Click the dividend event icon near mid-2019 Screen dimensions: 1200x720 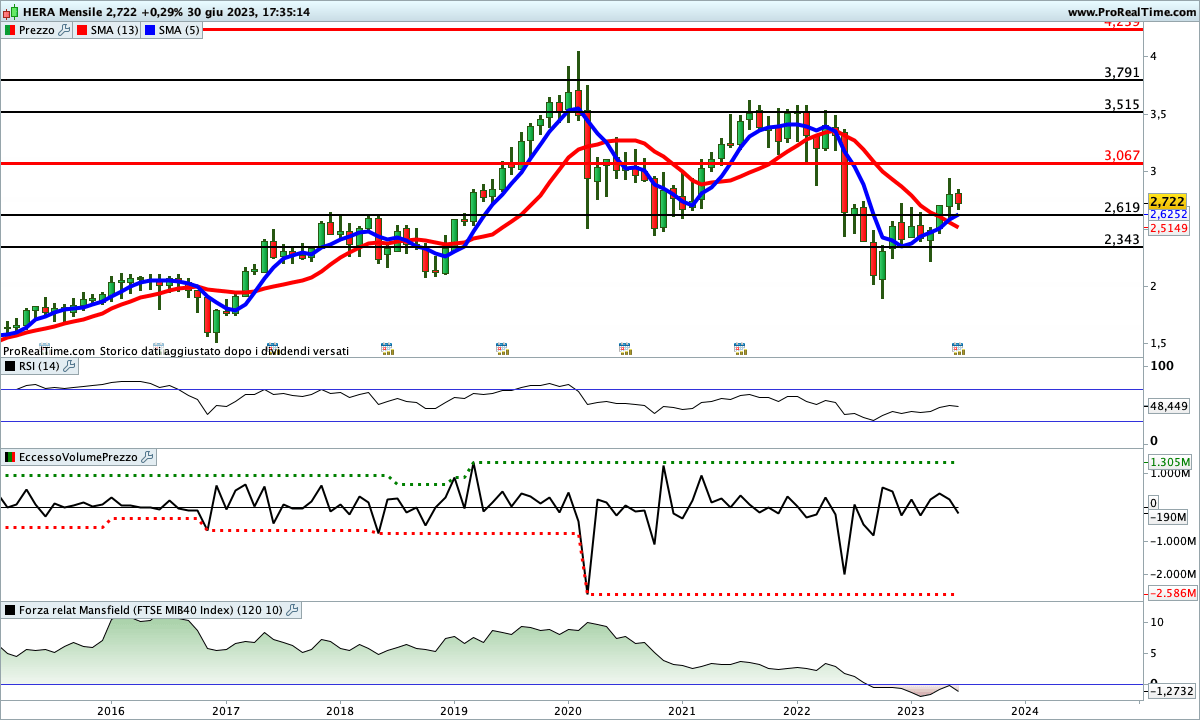pos(503,349)
